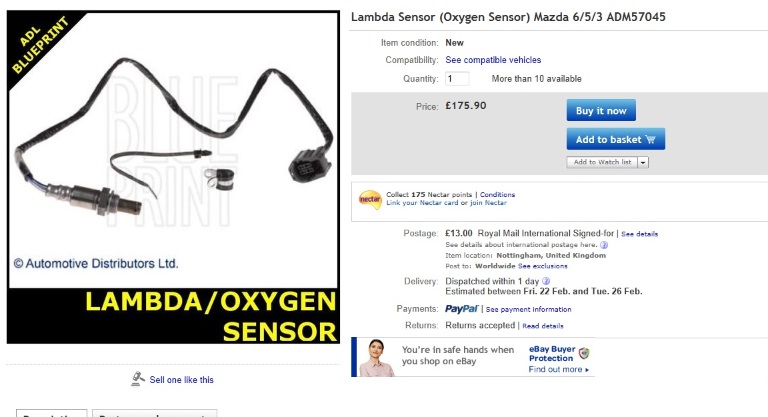Click the PayPal logo

[461, 309]
